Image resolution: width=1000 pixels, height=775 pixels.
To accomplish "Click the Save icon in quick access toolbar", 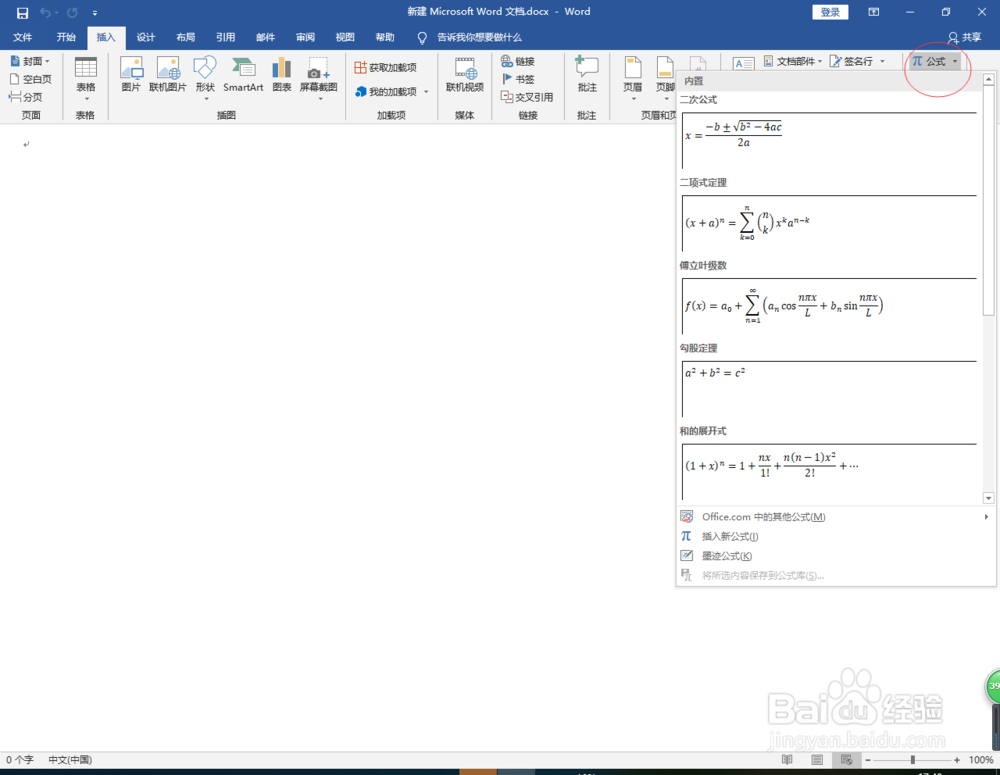I will tap(22, 13).
